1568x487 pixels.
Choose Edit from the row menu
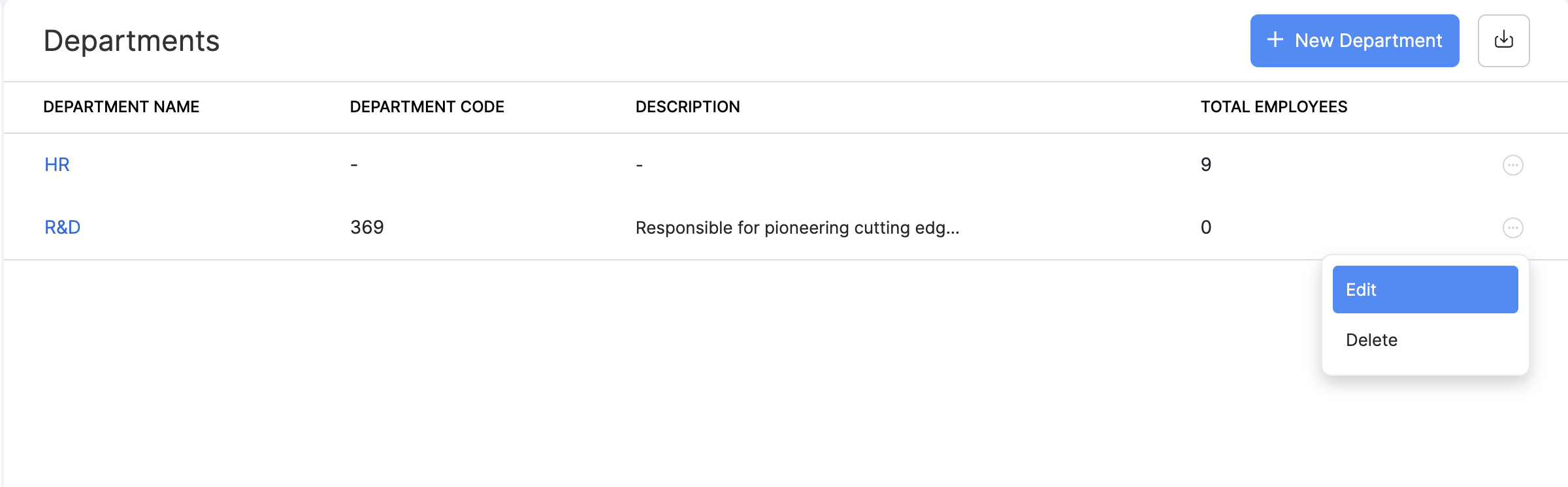coord(1424,290)
